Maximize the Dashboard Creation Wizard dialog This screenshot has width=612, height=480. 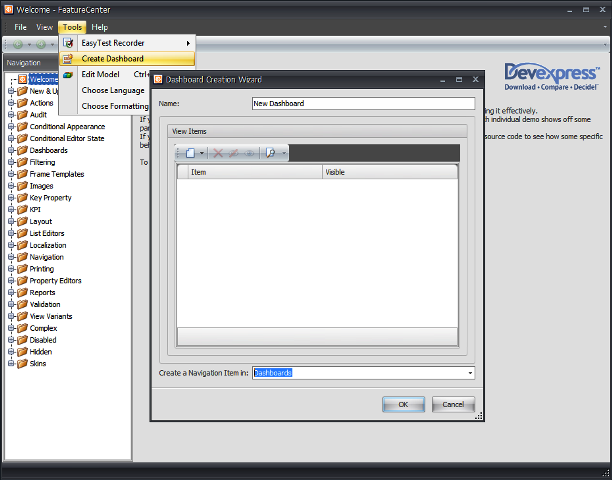point(459,80)
